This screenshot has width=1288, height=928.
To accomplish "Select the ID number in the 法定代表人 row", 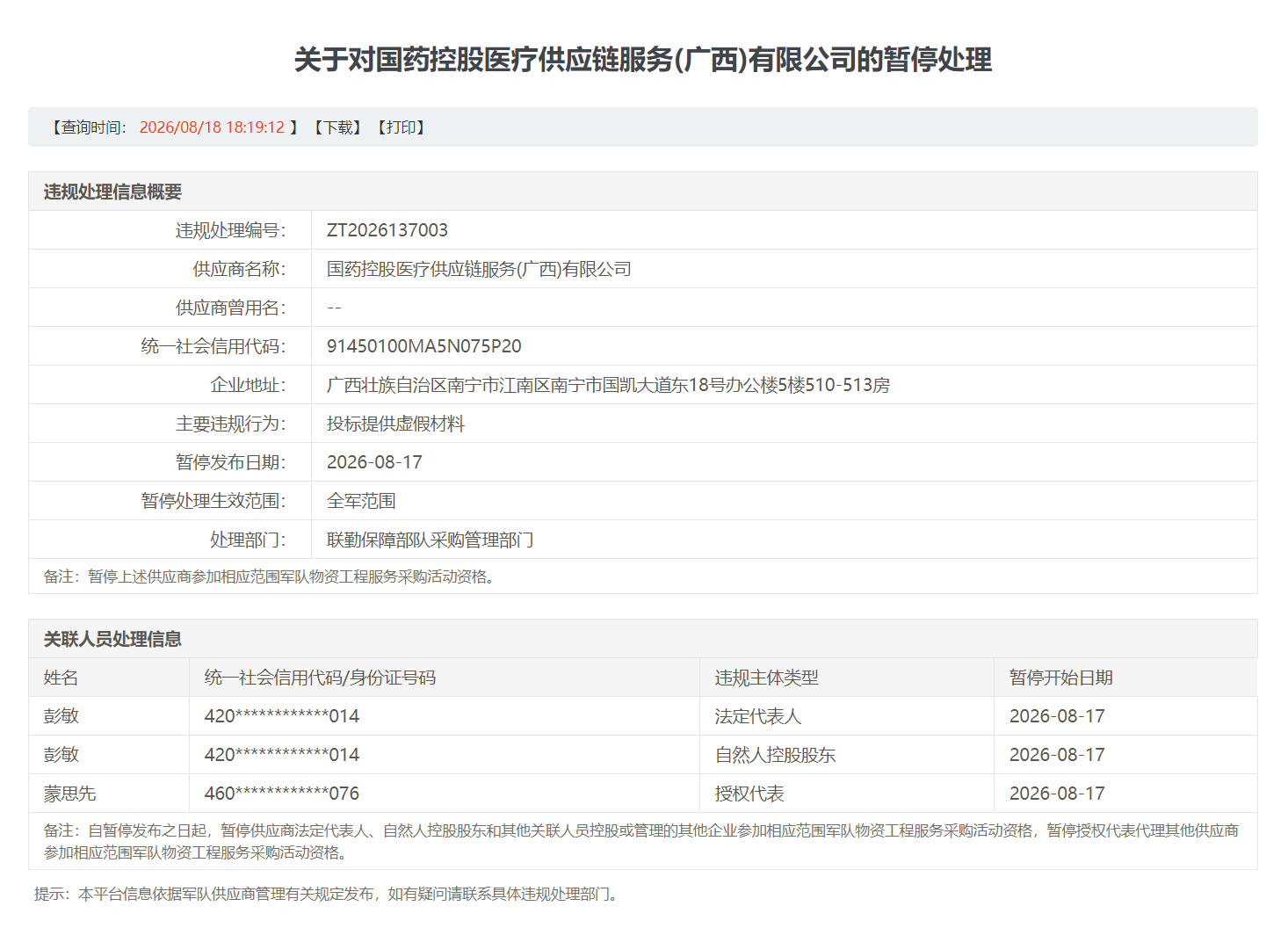I will coord(281,716).
